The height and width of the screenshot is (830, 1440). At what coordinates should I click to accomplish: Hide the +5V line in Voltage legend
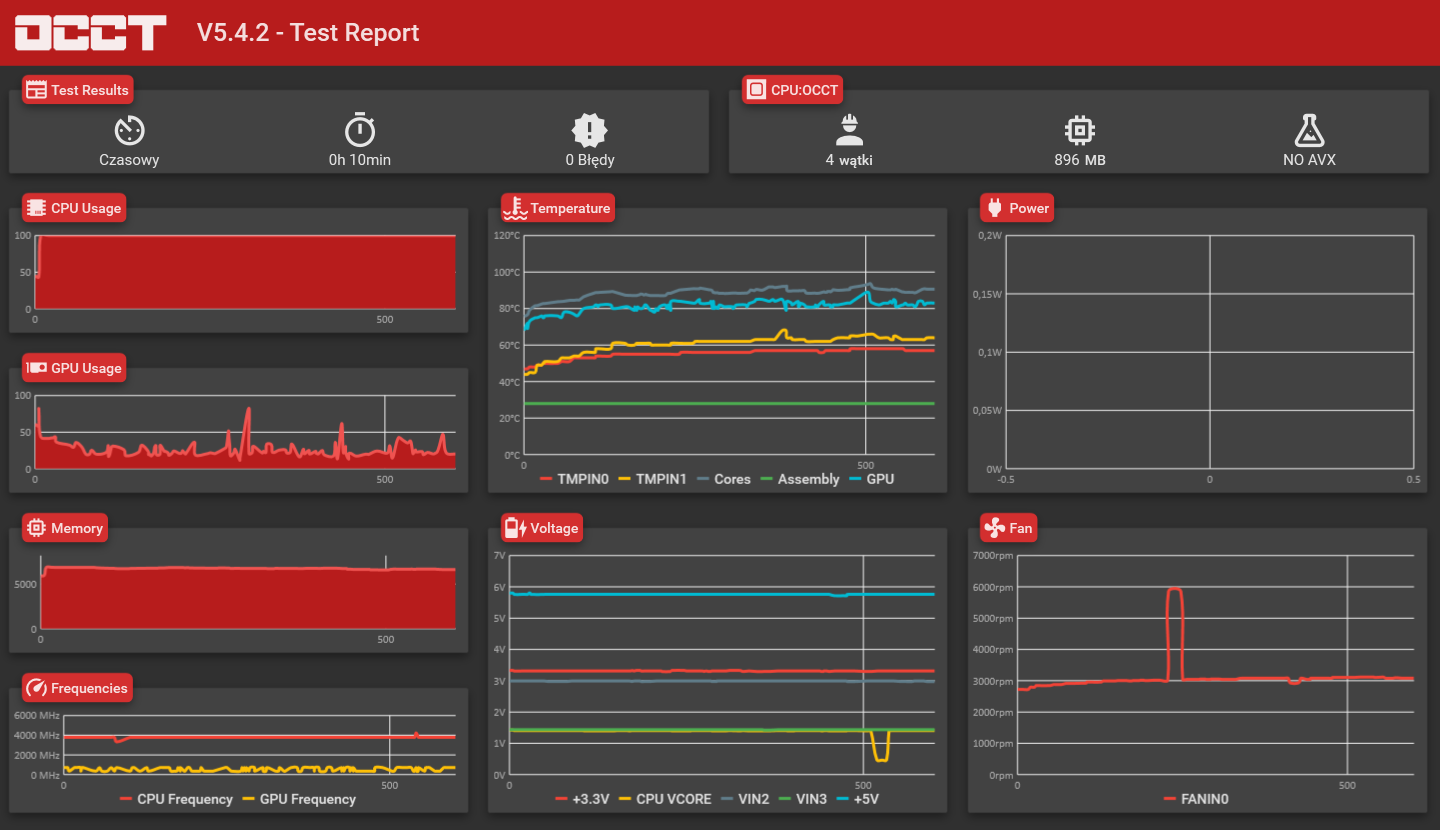pyautogui.click(x=859, y=799)
